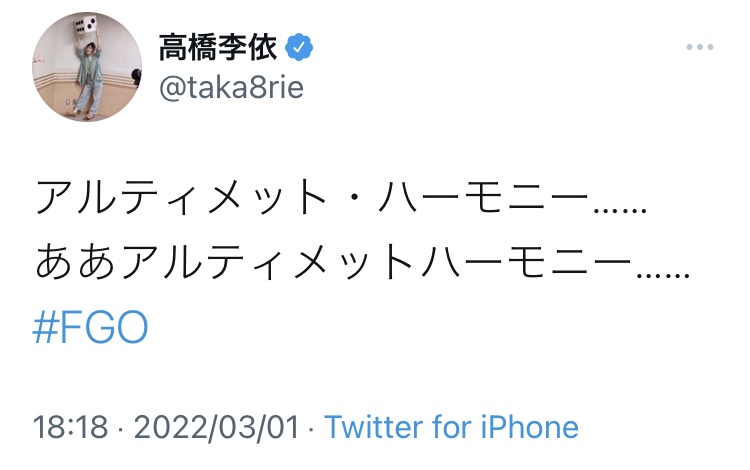Click the blue verified checkmark badge

[300, 46]
